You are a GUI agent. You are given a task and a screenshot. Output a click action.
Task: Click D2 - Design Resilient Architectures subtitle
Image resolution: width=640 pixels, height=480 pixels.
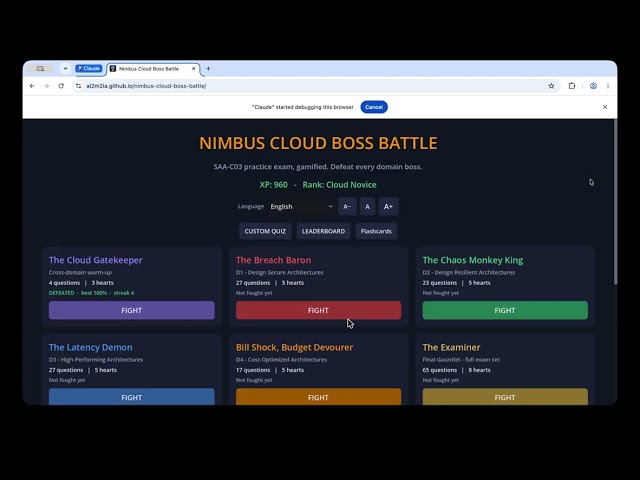point(469,272)
